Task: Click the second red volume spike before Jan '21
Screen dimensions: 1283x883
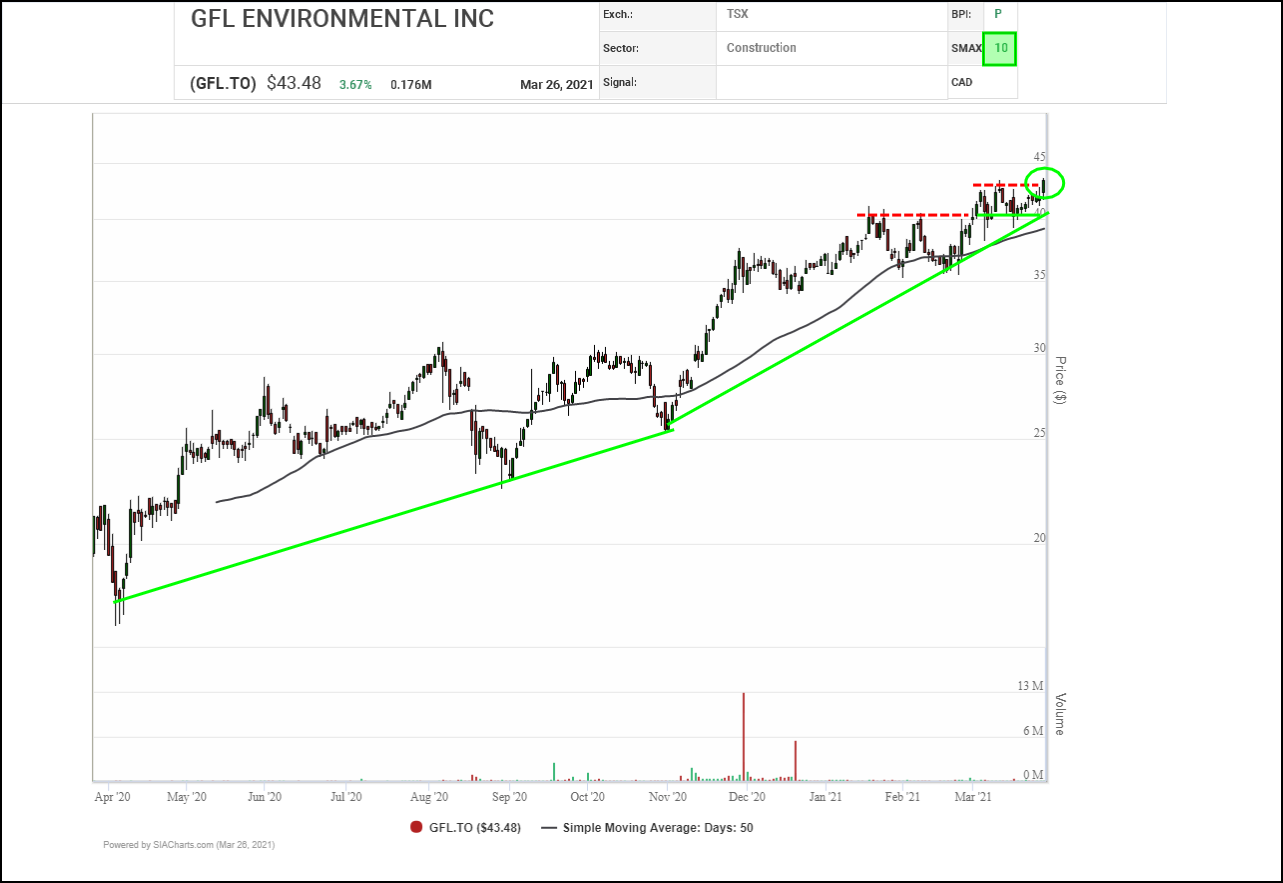Action: coord(795,760)
